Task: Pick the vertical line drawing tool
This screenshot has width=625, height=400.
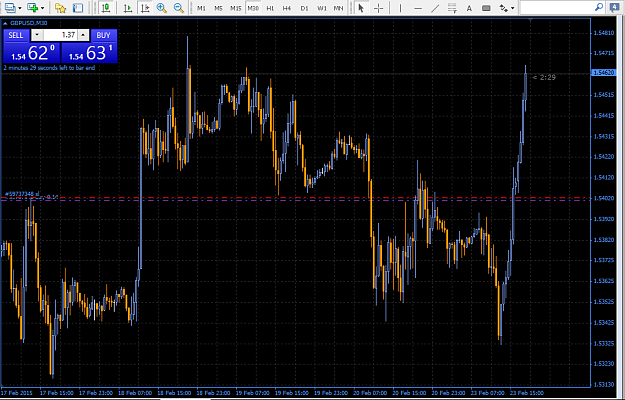Action: click(401, 8)
